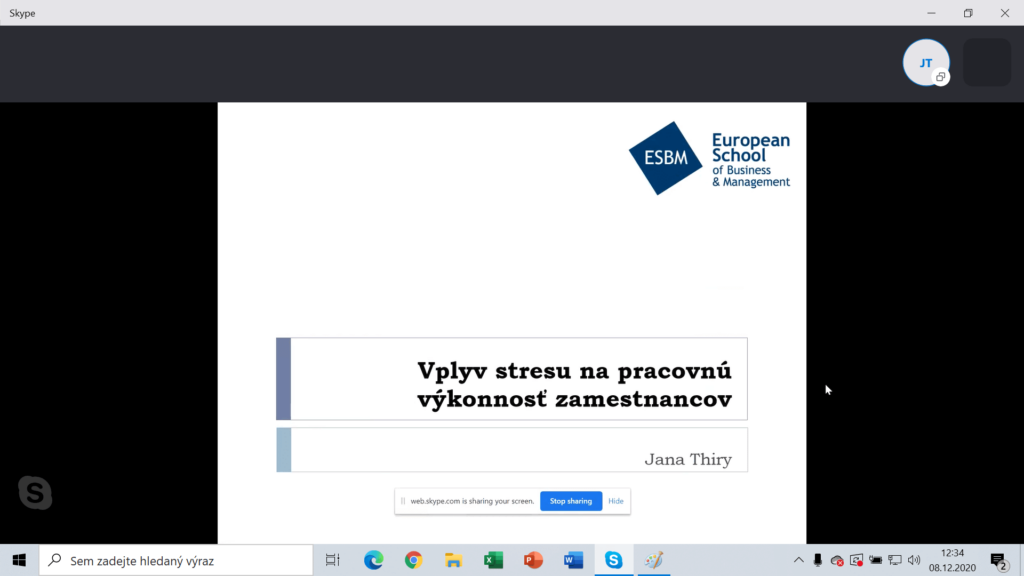Open PowerPoint from taskbar
1024x576 pixels.
534,560
